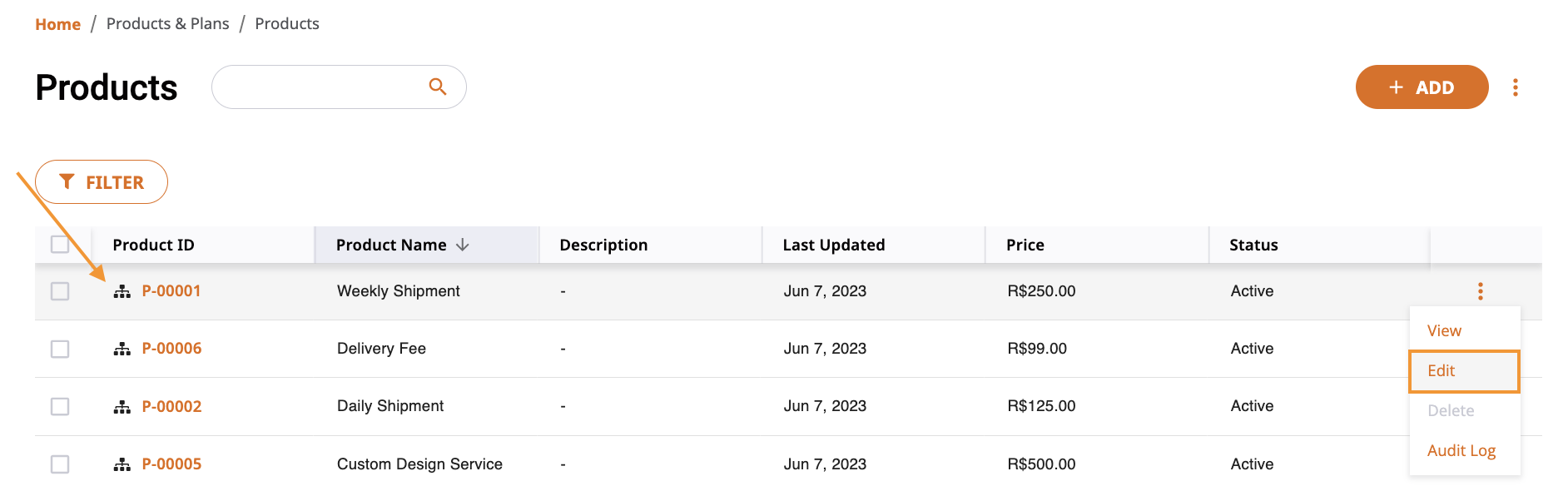Choose View from the context menu
Image resolution: width=1568 pixels, height=486 pixels.
tap(1444, 330)
